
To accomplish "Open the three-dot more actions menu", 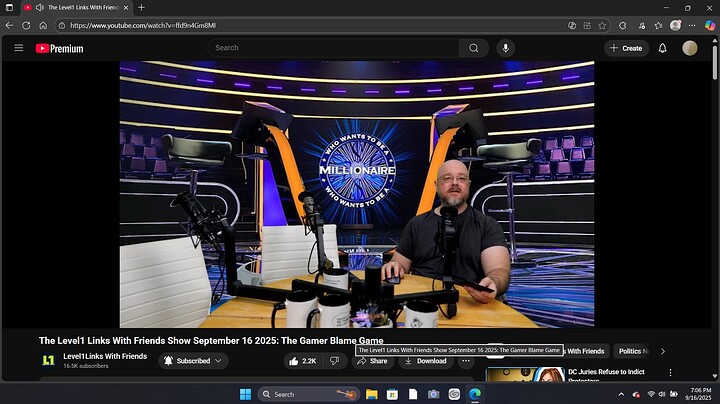I will point(466,361).
